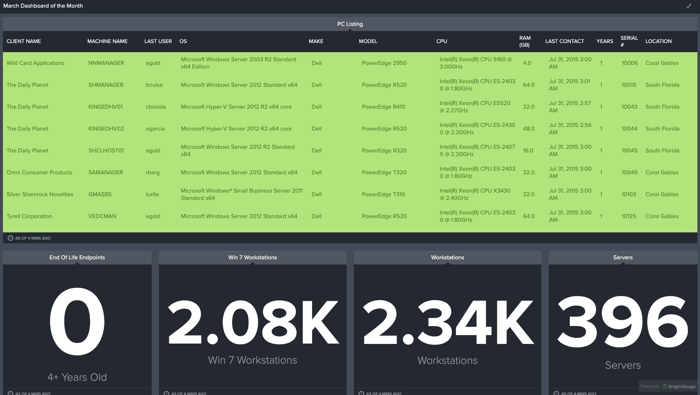Image resolution: width=700 pixels, height=395 pixels.
Task: Click the MODEL column header
Action: tap(368, 41)
